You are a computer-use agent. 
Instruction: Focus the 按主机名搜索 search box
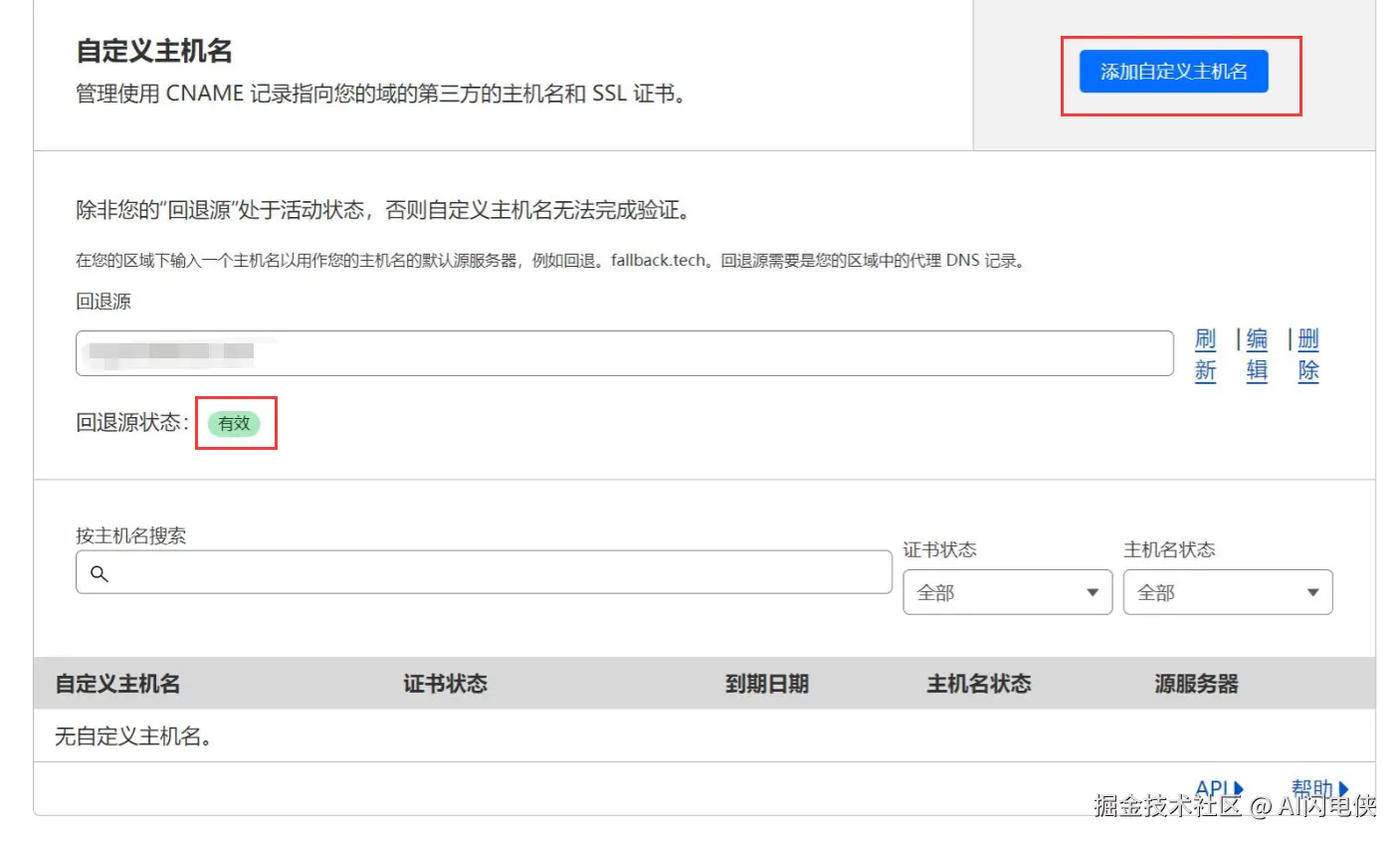pos(484,572)
